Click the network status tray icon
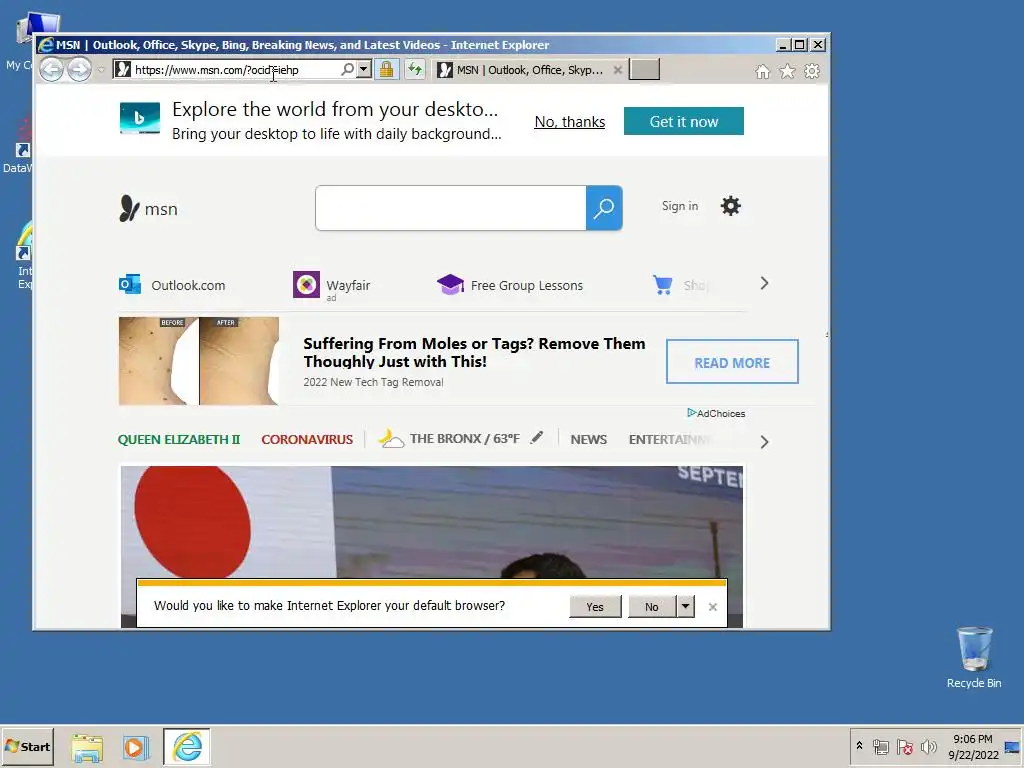1024x768 pixels. [x=881, y=746]
